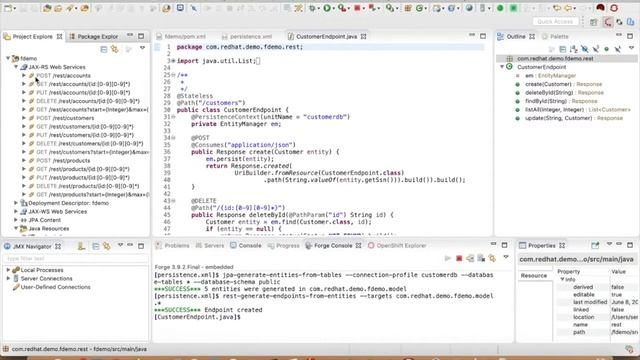The height and width of the screenshot is (360, 640).
Task: Expand POST /rest/accounts endpoint
Action: point(24,76)
